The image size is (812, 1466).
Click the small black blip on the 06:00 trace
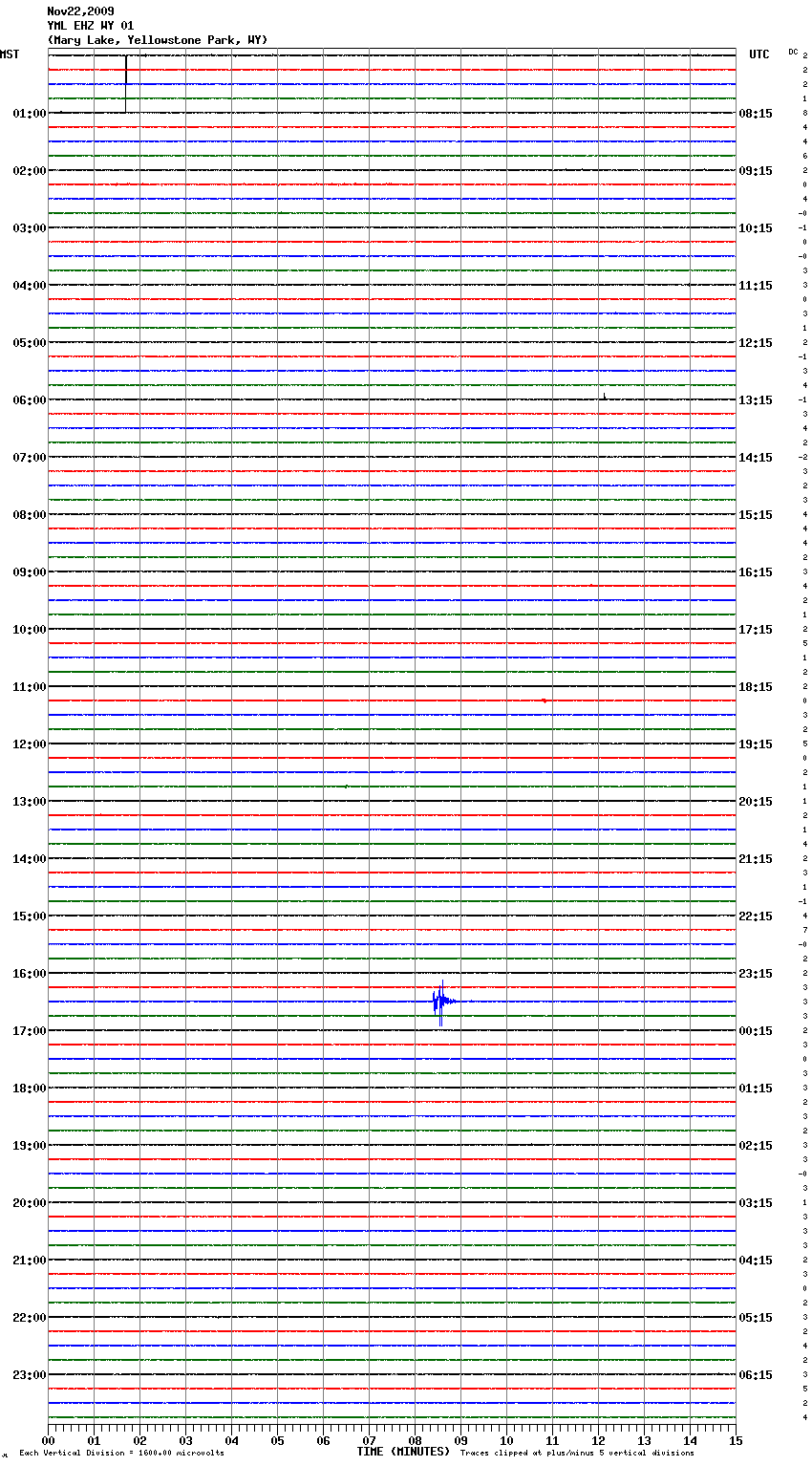pos(604,397)
